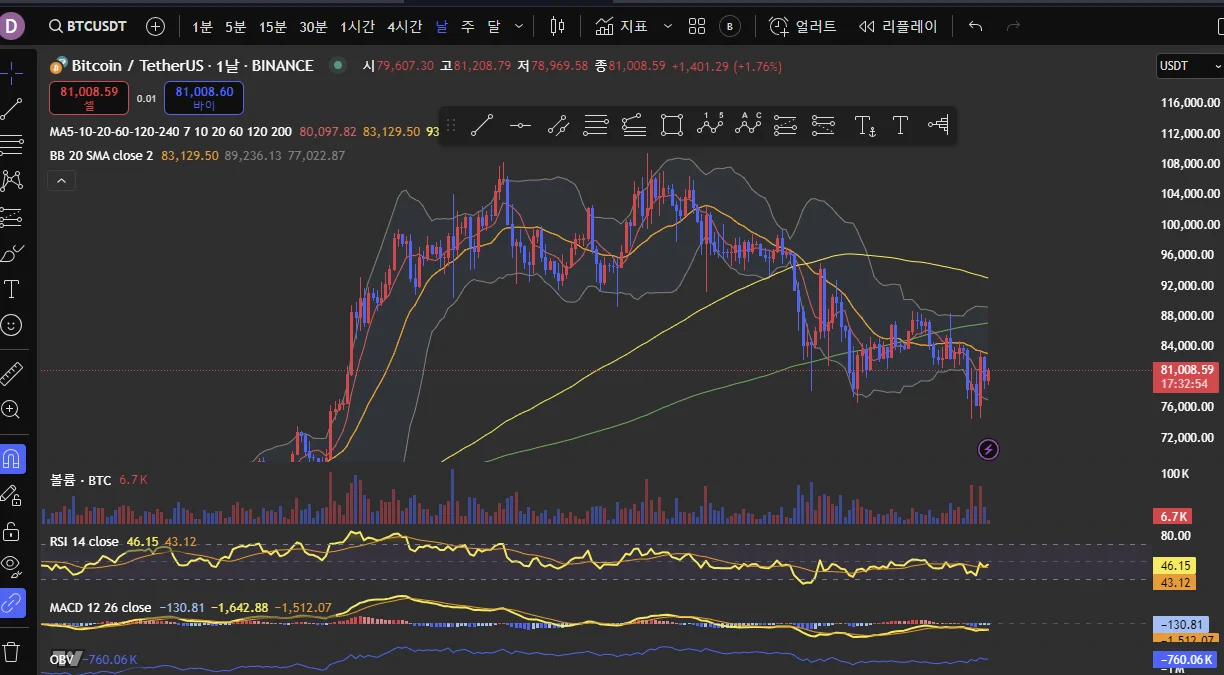Viewport: 1224px width, 675px height.
Task: Open the emoji sticker tool
Action: [x=12, y=325]
